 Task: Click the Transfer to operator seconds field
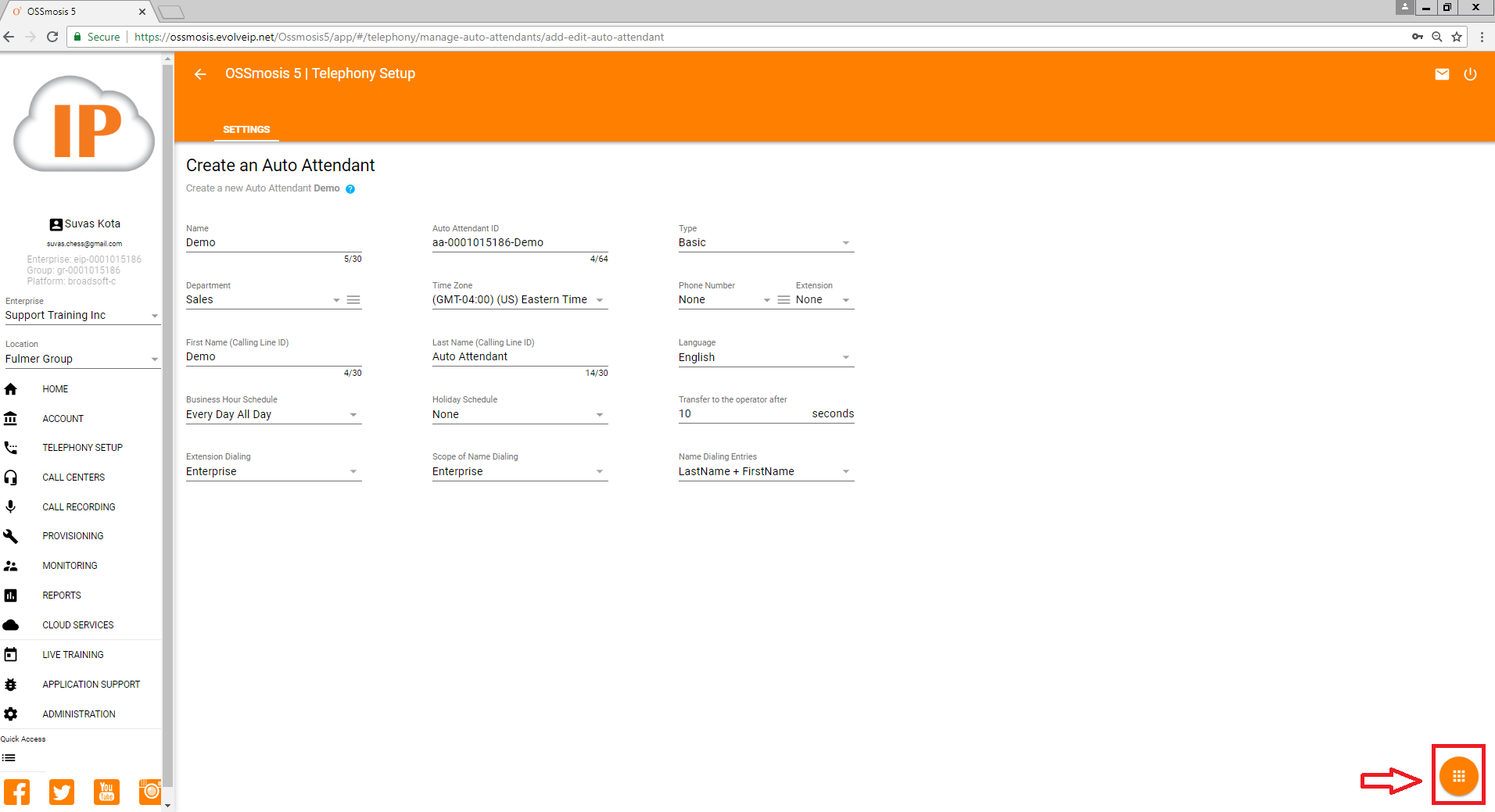coord(739,414)
